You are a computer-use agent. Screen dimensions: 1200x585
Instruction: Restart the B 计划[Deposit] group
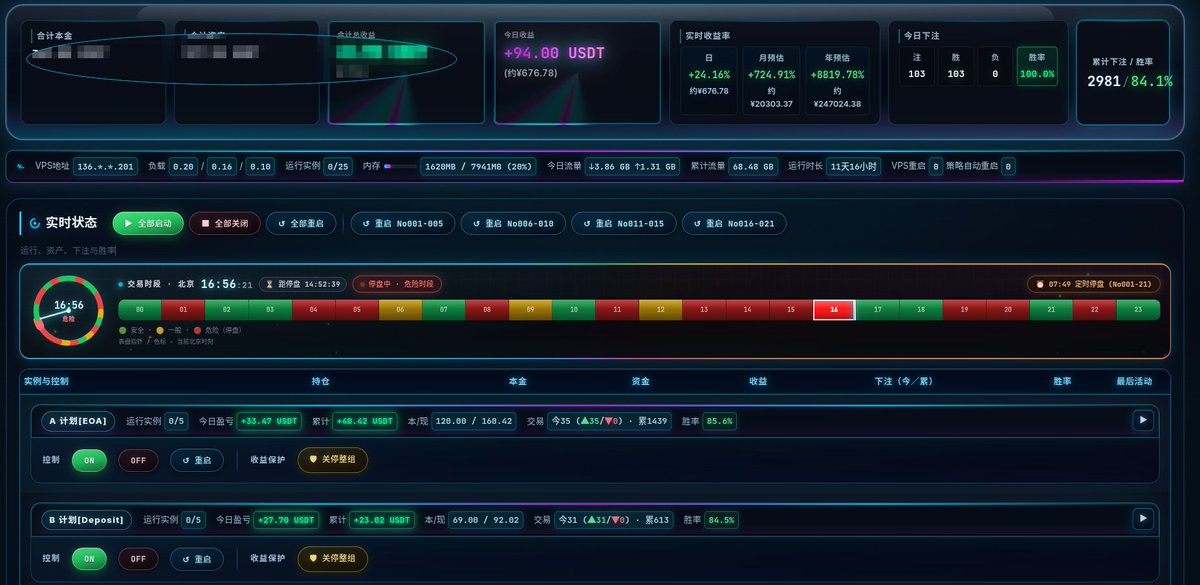click(x=196, y=558)
